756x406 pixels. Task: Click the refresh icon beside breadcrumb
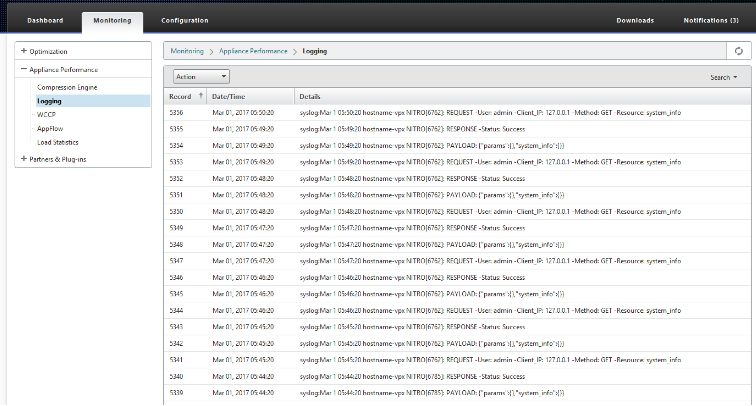pyautogui.click(x=739, y=51)
